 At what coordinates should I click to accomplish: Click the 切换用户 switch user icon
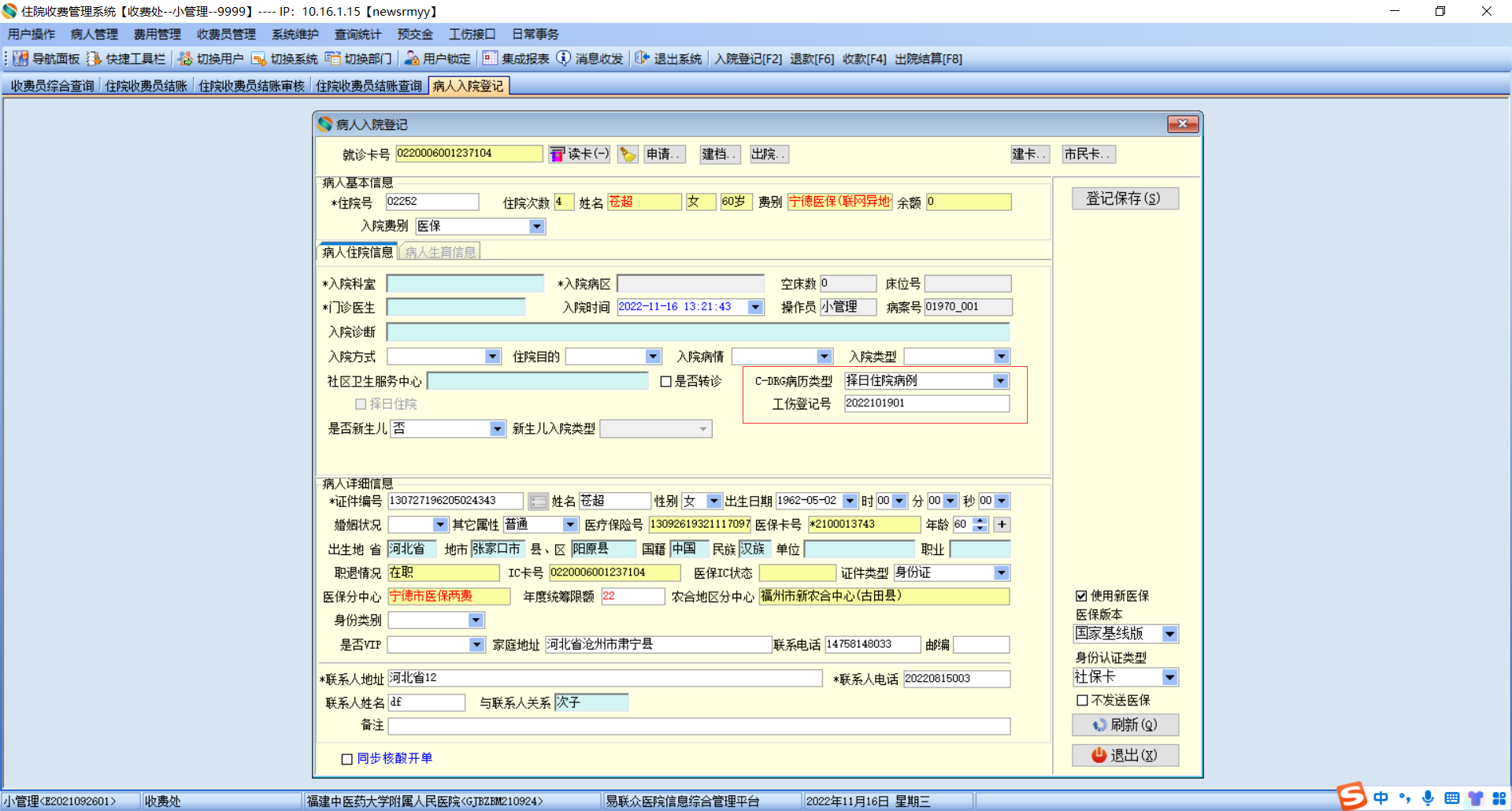point(185,59)
